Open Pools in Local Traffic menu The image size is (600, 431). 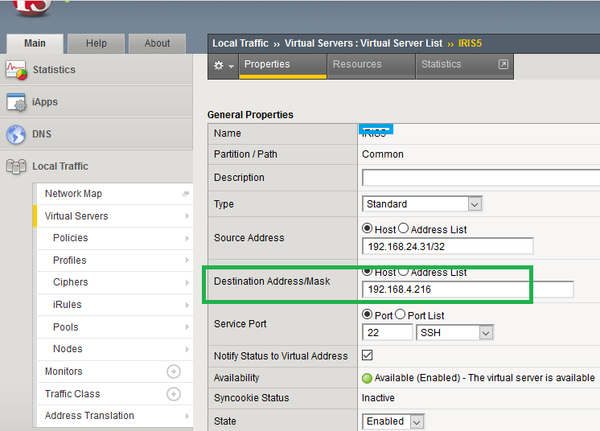pos(66,327)
